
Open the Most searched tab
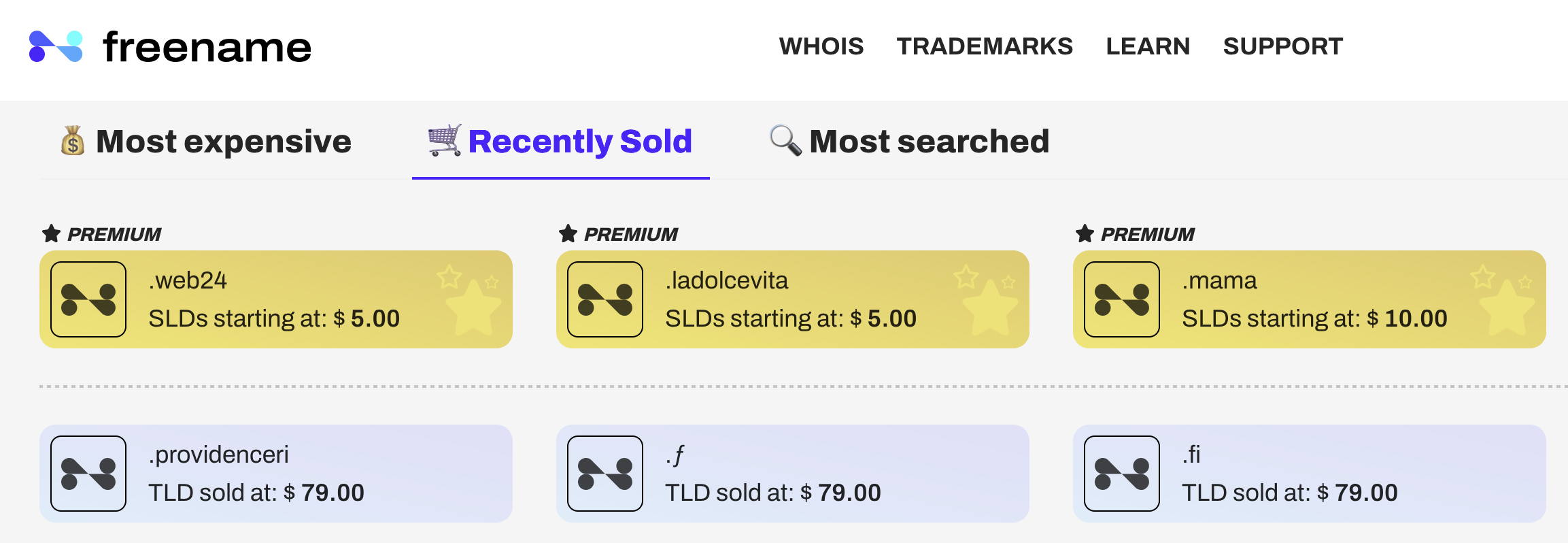[909, 142]
